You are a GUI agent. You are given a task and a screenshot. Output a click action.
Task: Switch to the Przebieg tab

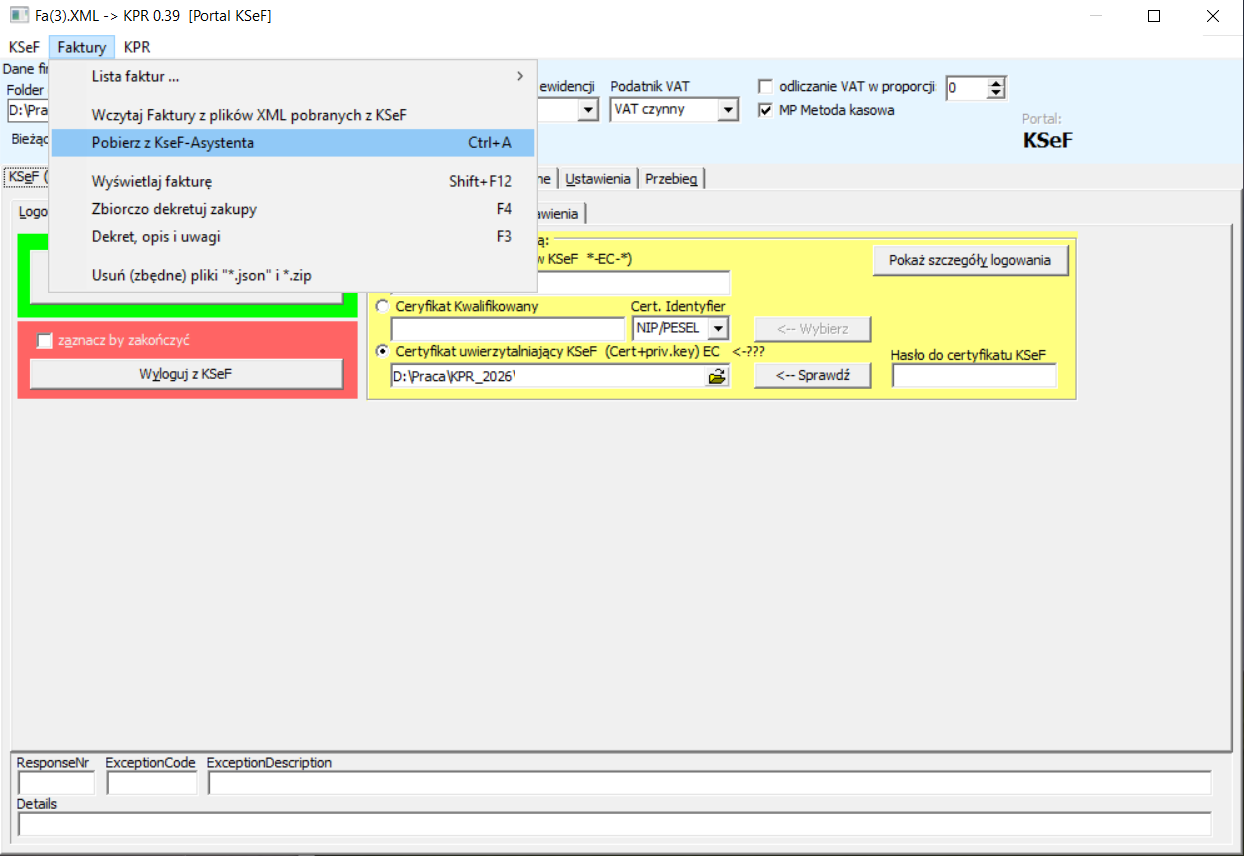point(673,179)
